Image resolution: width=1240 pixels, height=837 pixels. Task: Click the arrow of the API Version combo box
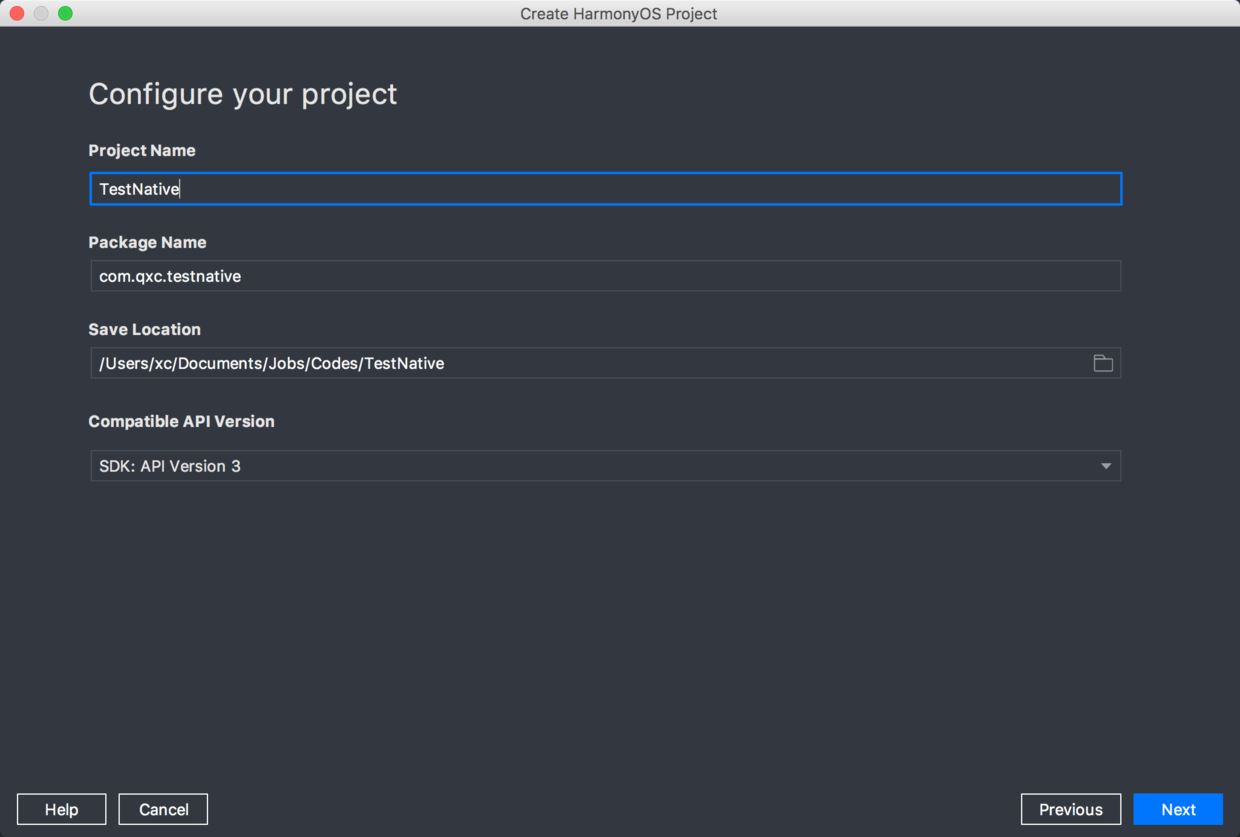1105,466
